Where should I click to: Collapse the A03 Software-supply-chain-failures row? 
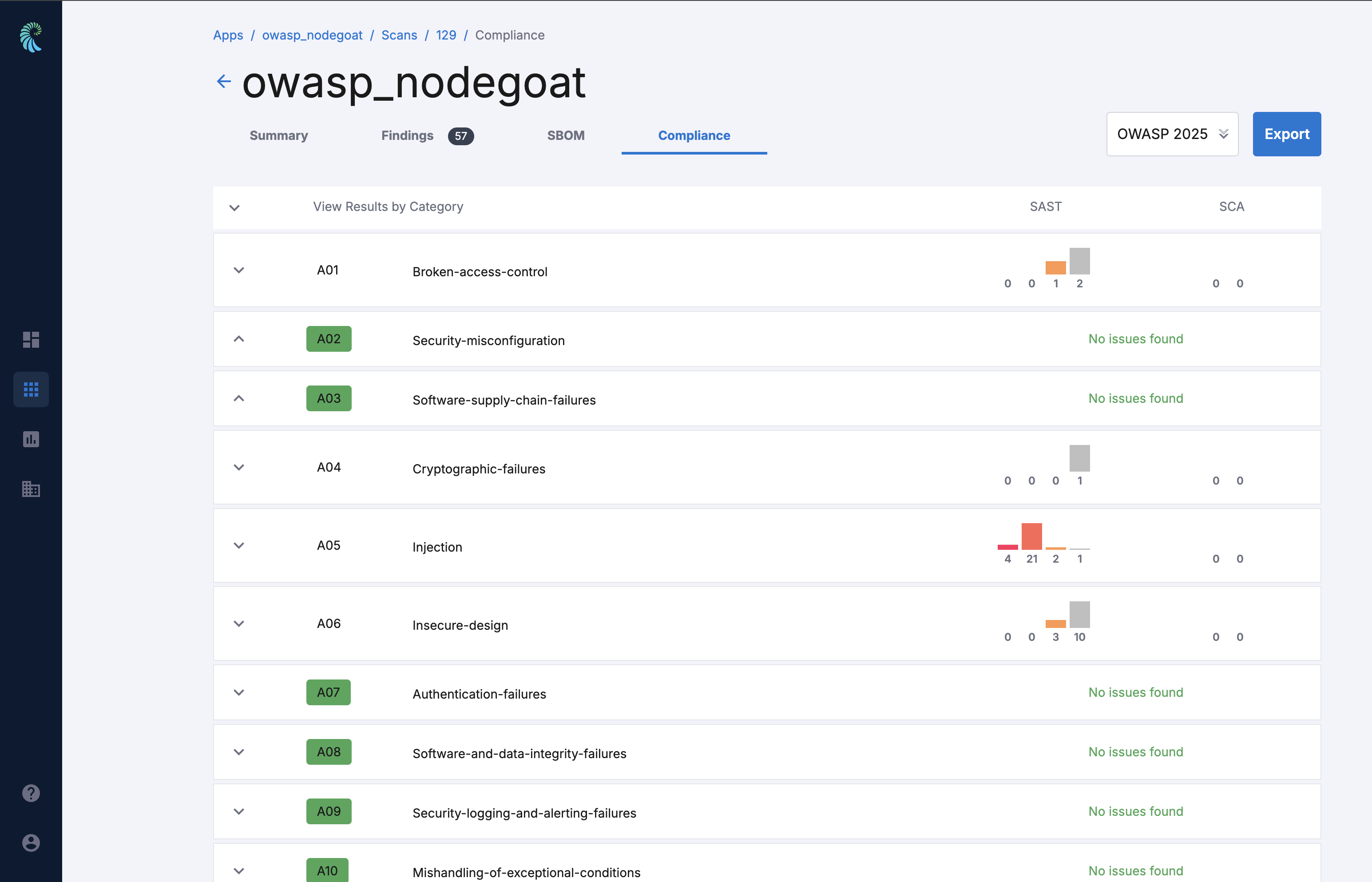click(x=239, y=399)
